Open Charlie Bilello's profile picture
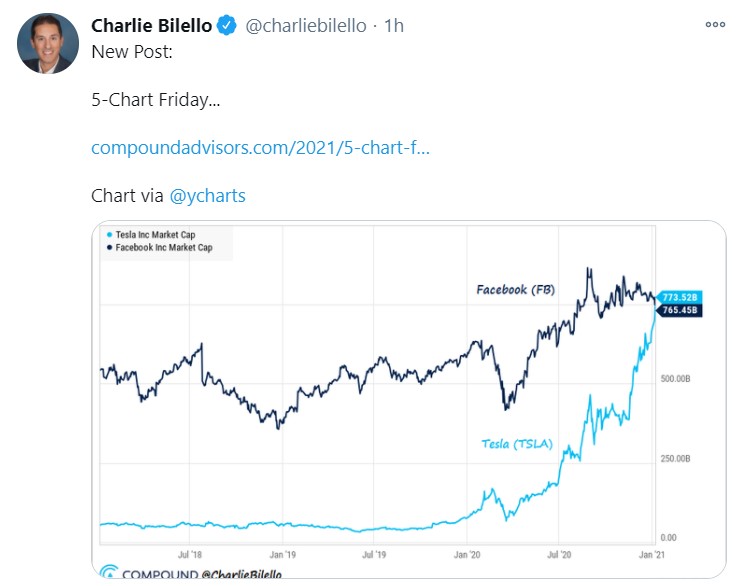The image size is (737, 586). 48,44
